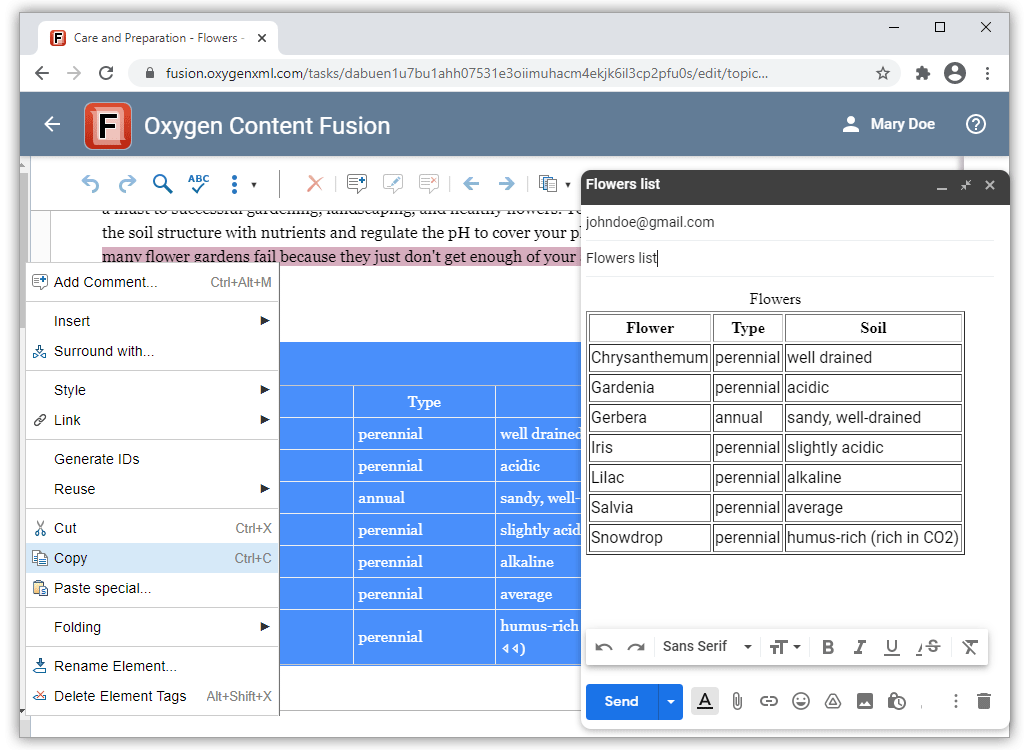1030x750 pixels.
Task: Open the Help question mark icon
Action: click(976, 124)
